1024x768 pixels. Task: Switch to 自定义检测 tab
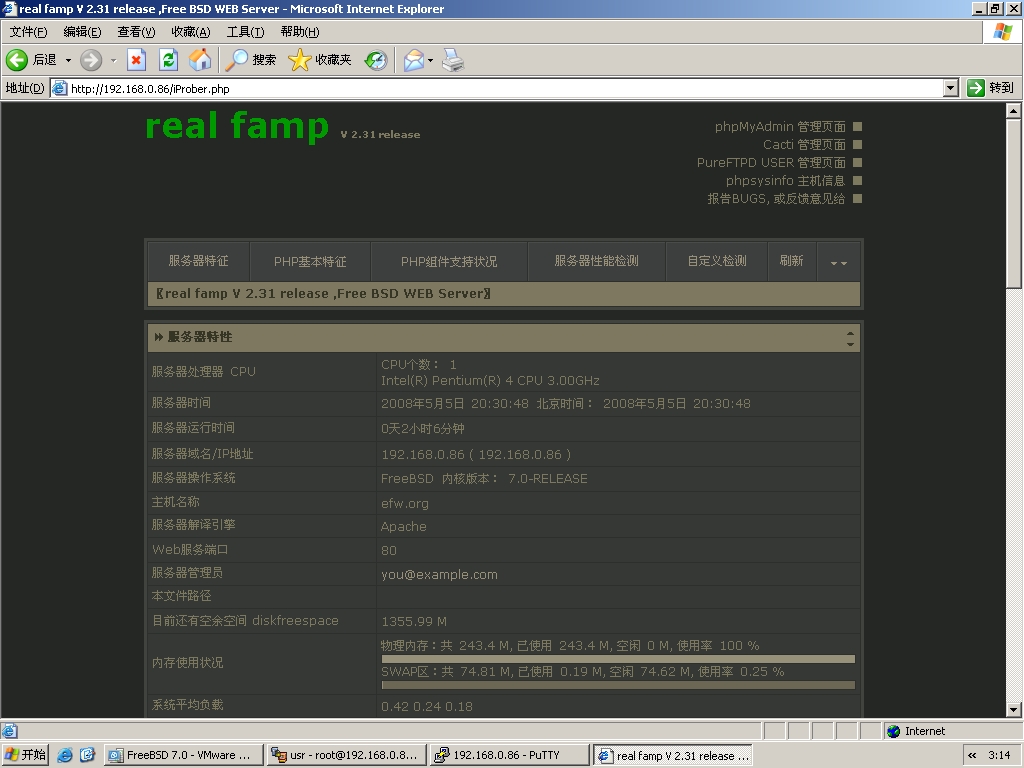pyautogui.click(x=716, y=261)
